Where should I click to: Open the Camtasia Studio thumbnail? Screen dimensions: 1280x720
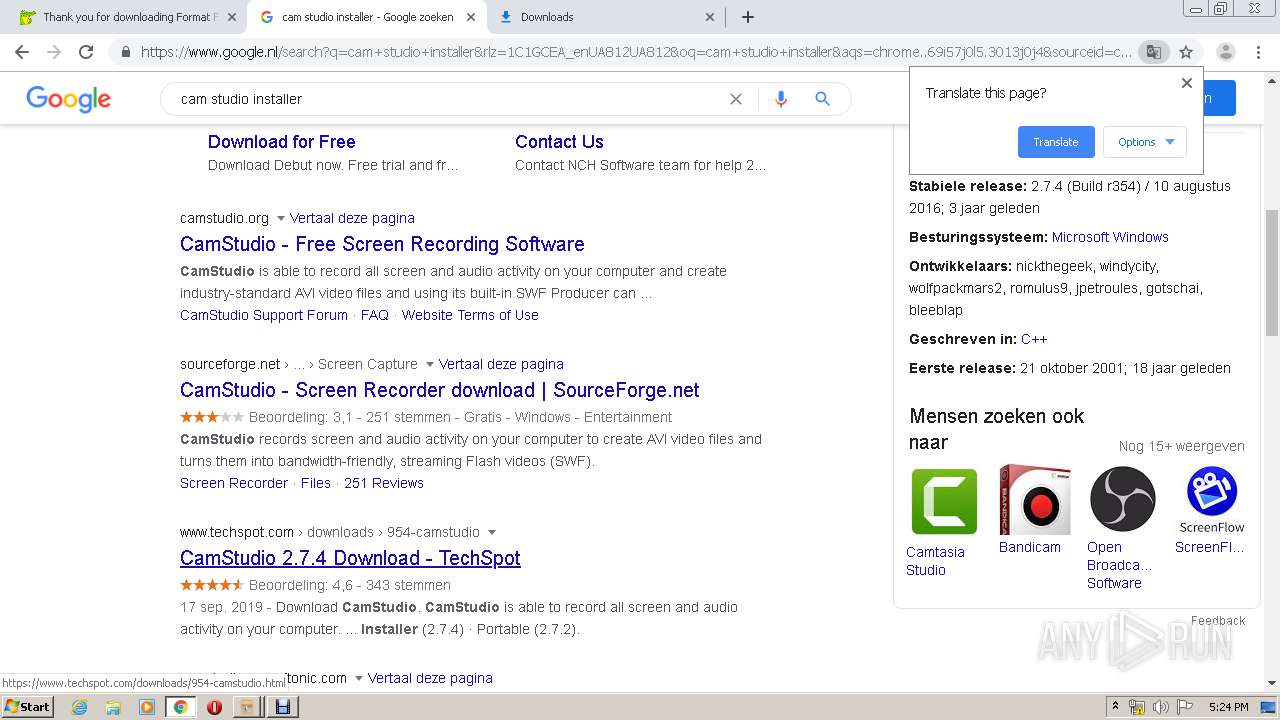pyautogui.click(x=944, y=502)
